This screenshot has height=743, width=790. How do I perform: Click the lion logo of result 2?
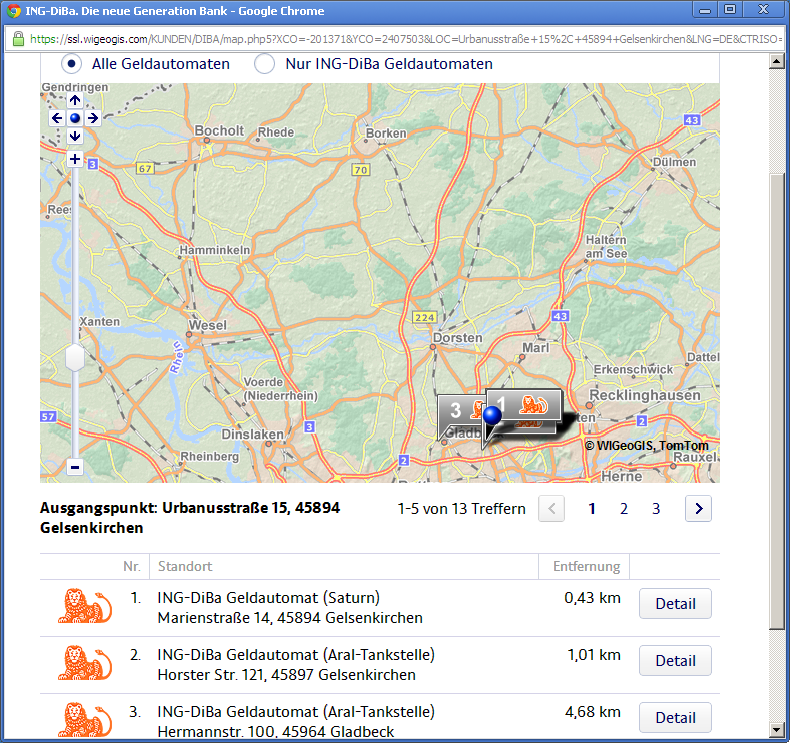click(85, 663)
